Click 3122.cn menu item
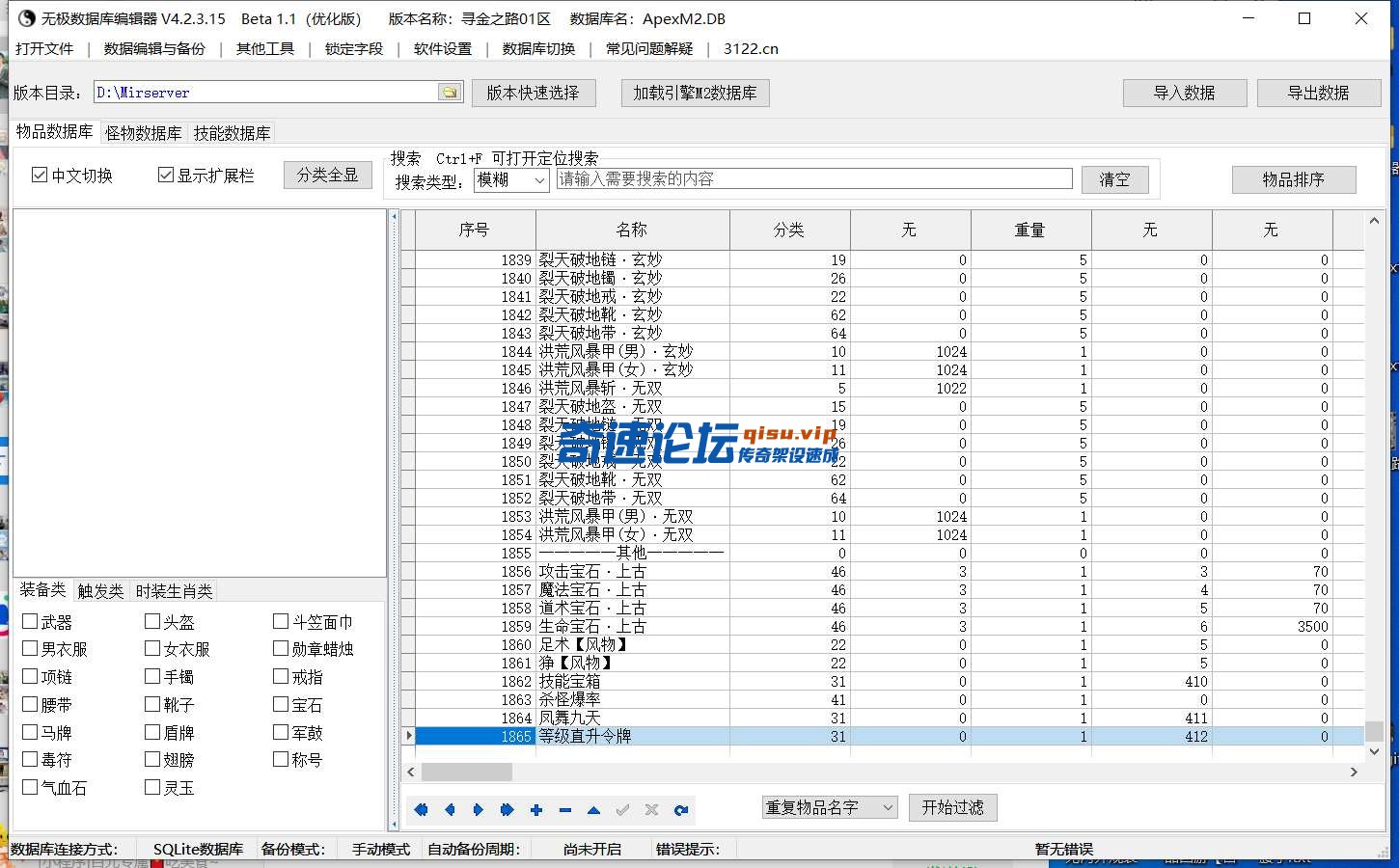Screen dimensions: 1399x868 click(751, 48)
